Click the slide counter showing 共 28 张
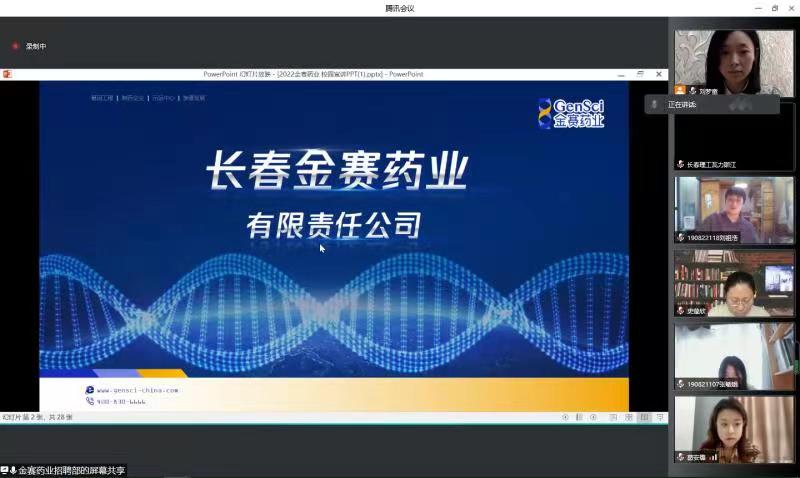This screenshot has height=478, width=800. (38, 417)
